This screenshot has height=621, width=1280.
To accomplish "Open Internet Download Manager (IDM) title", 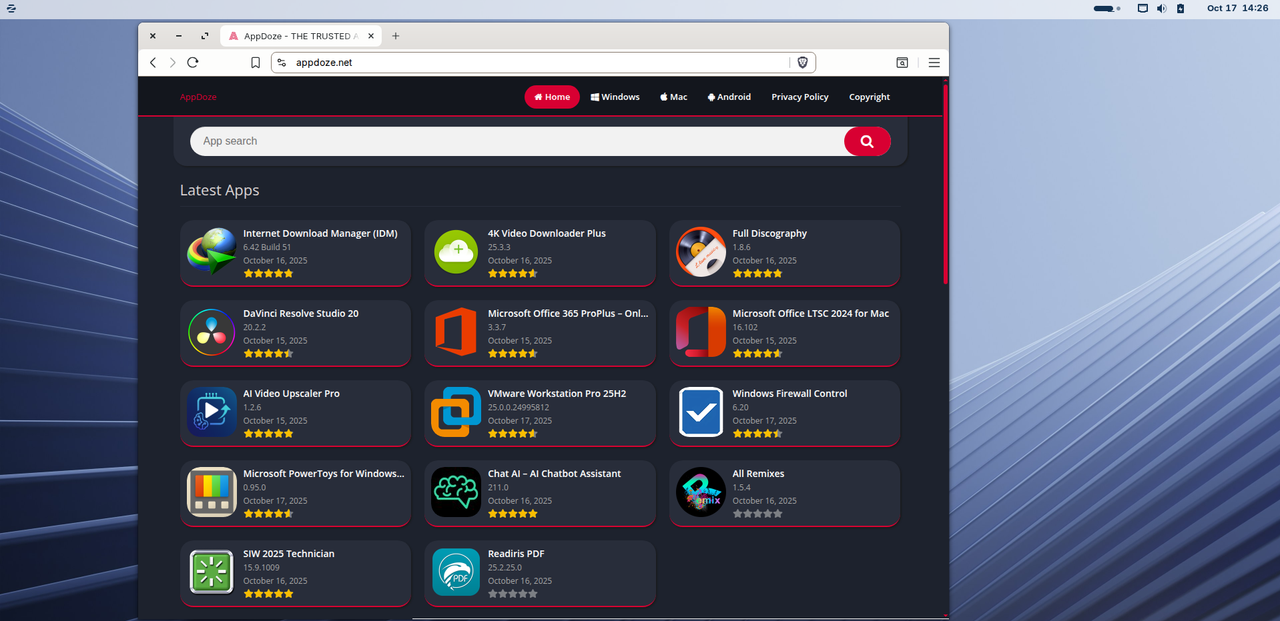I will [320, 233].
